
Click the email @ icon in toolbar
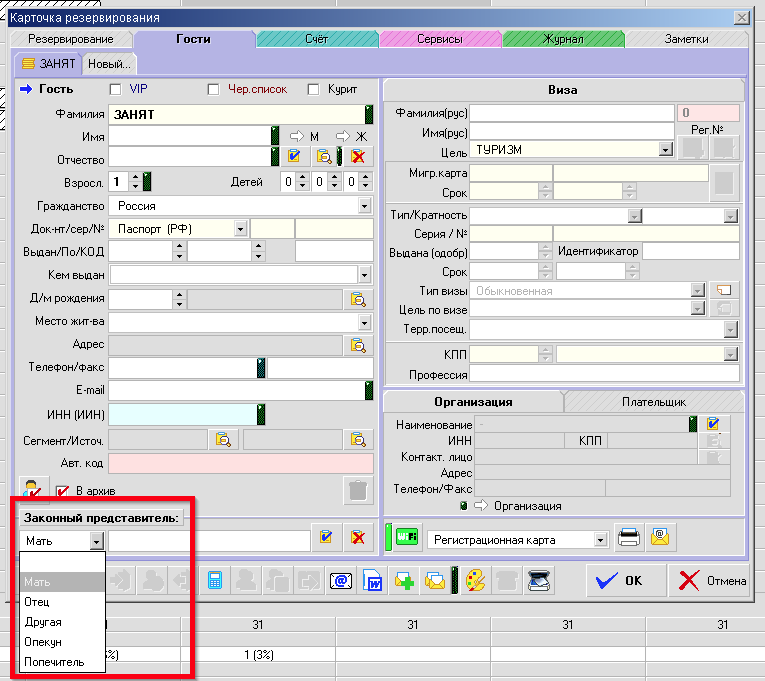click(x=341, y=580)
